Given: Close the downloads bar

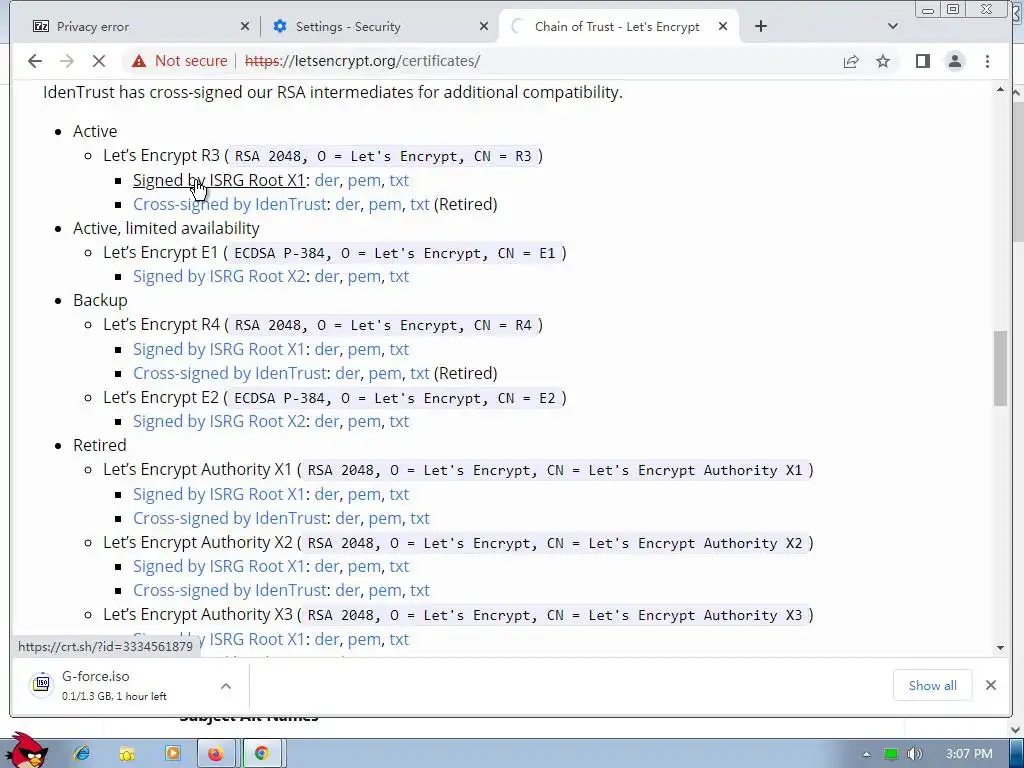Looking at the screenshot, I should pos(991,685).
